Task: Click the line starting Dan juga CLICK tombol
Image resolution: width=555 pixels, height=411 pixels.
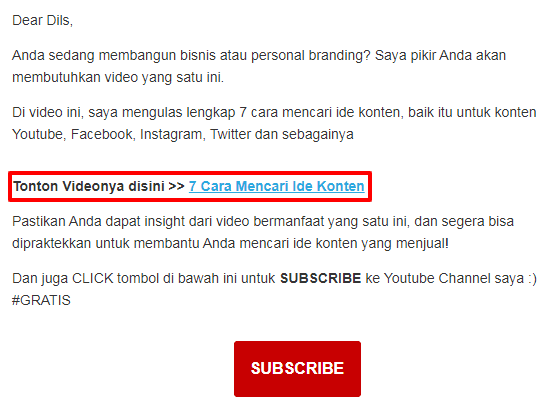Action: coord(274,279)
